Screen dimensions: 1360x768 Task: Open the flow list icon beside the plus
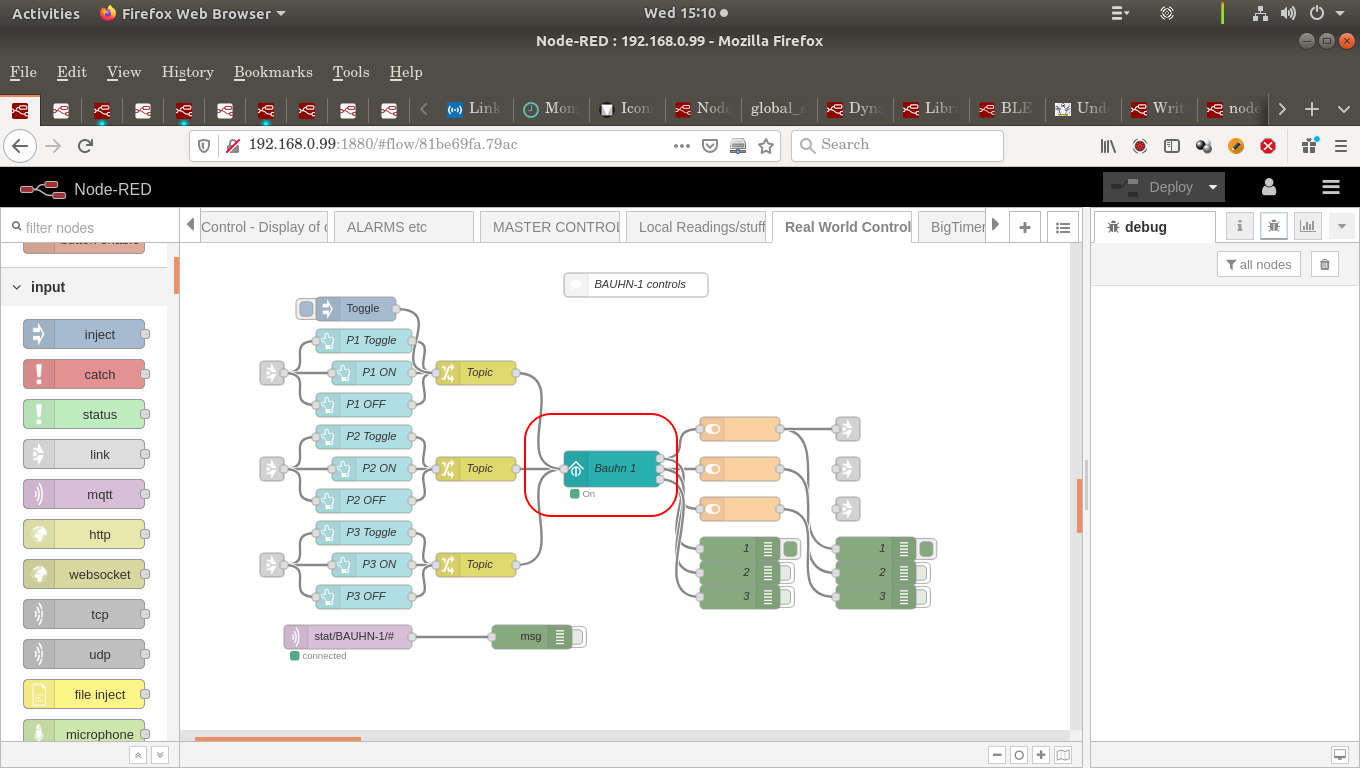1063,227
